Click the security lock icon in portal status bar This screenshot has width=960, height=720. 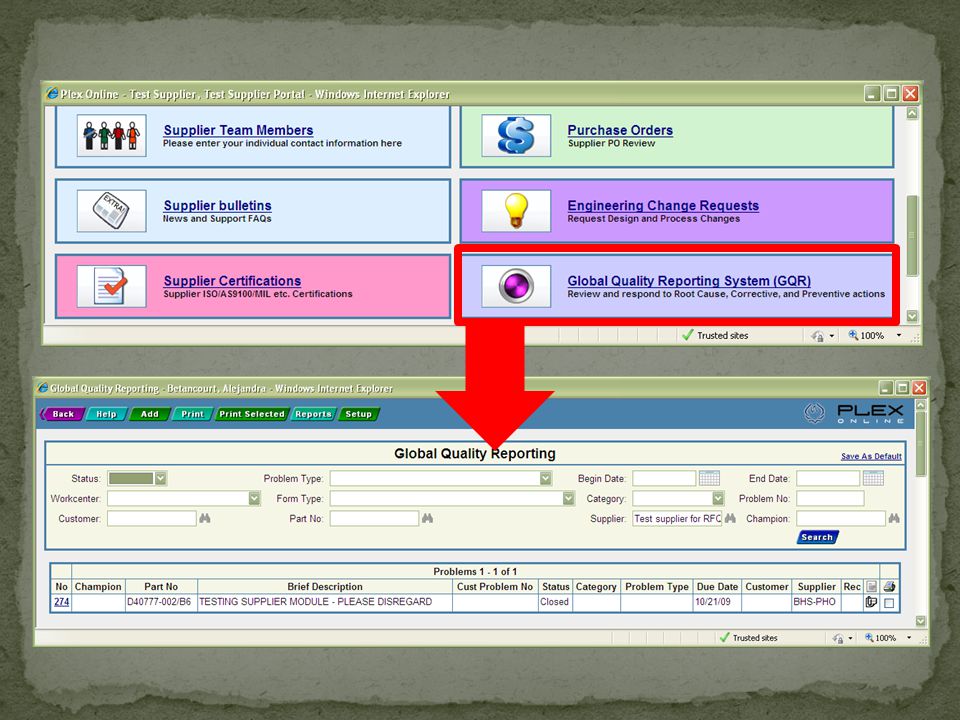pyautogui.click(x=817, y=336)
